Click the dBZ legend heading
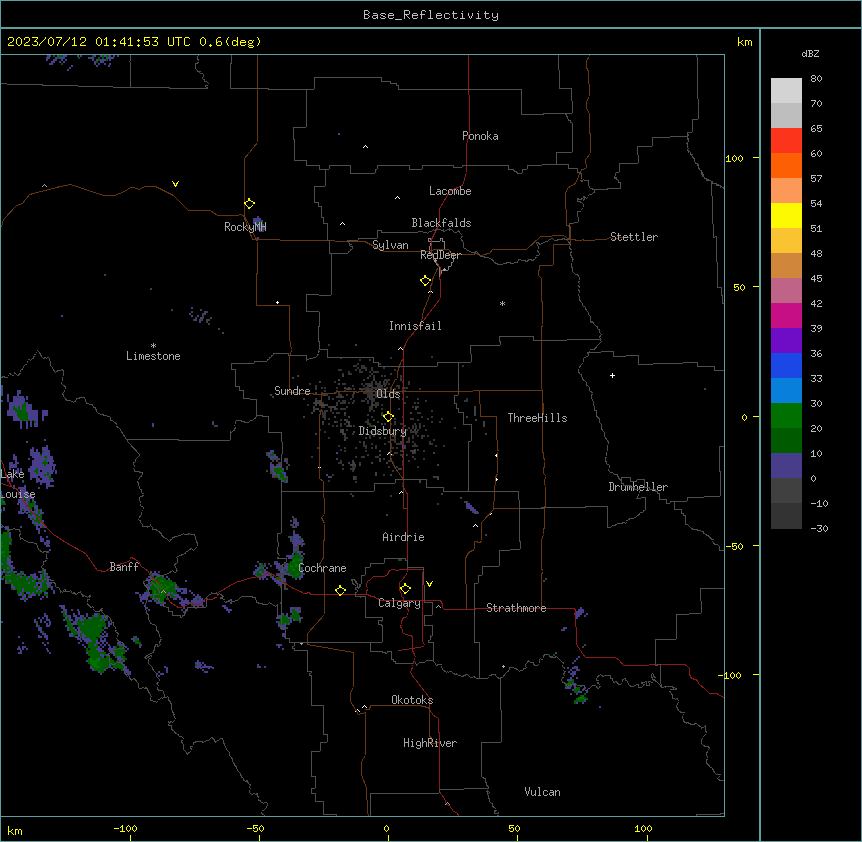This screenshot has width=862, height=842. 810,54
